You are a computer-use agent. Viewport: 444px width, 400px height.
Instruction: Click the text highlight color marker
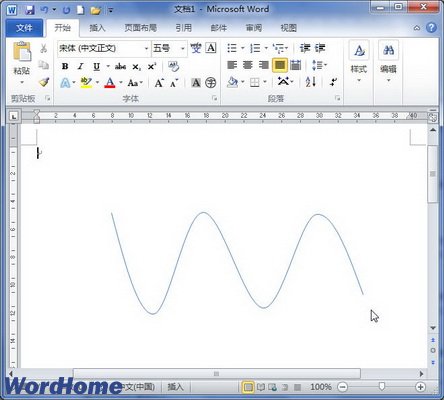click(x=86, y=83)
